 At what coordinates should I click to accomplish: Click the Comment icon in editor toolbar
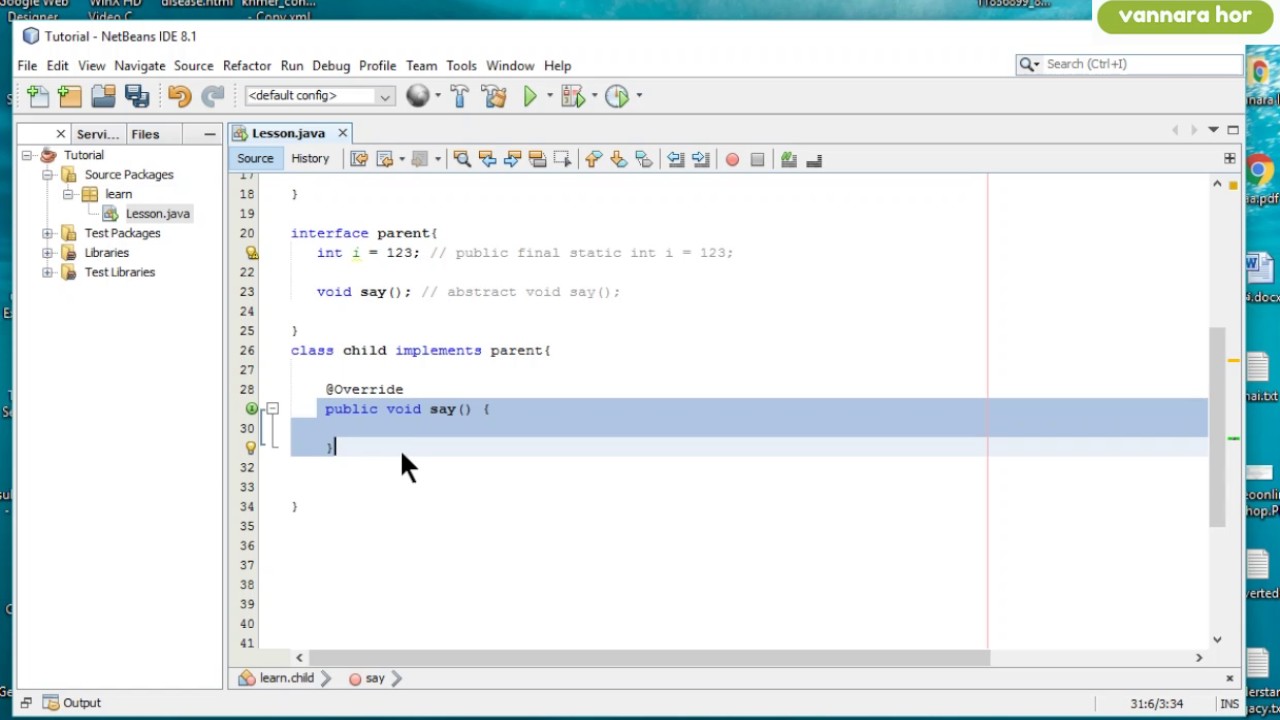788,159
